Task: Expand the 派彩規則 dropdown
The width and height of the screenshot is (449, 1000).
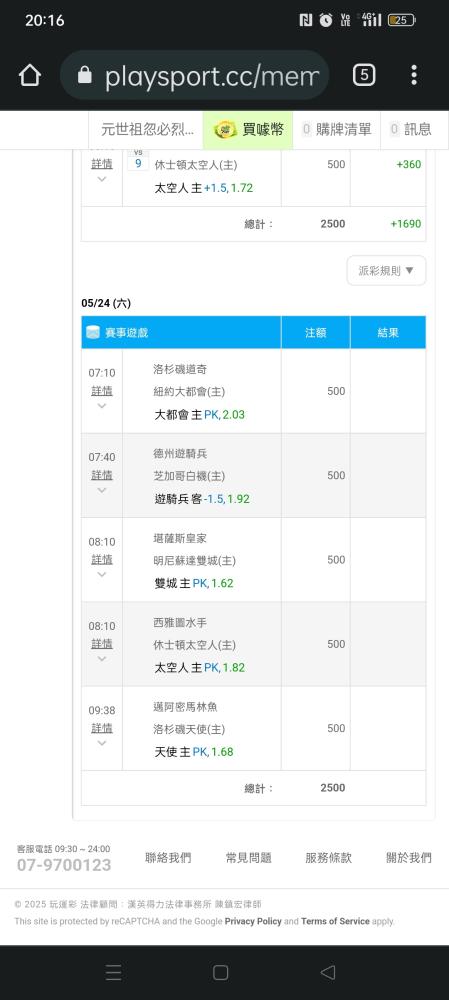Action: pos(386,270)
